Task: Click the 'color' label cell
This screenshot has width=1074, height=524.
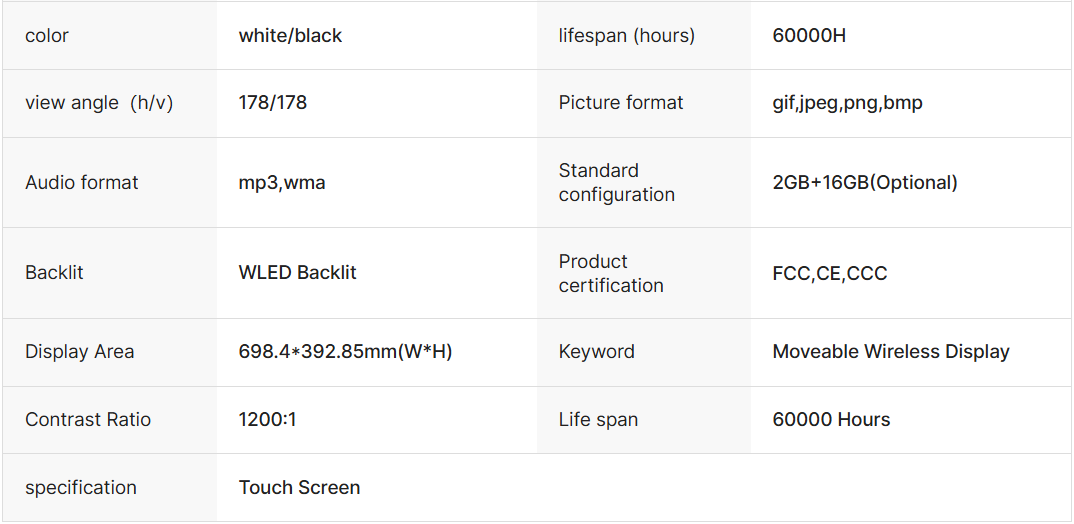Action: (47, 36)
